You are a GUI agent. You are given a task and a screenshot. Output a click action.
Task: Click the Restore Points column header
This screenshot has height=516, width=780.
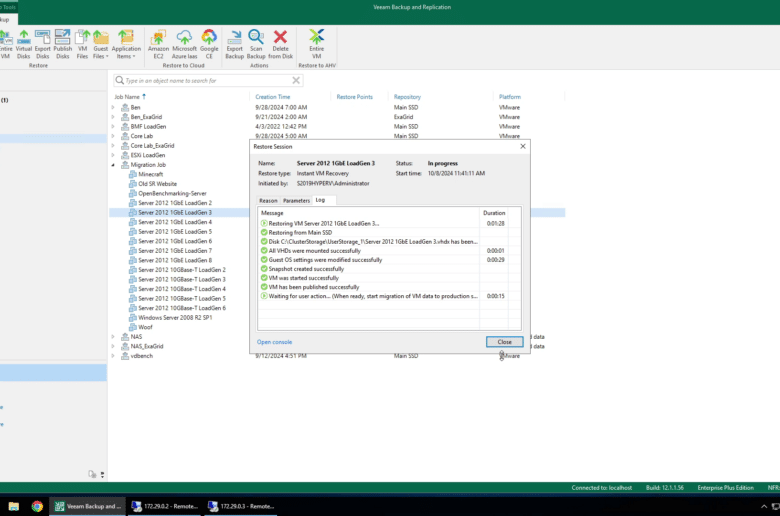(x=354, y=97)
